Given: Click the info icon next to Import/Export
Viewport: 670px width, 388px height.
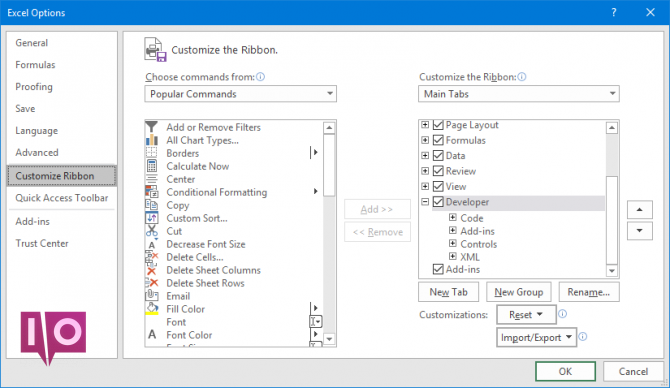Looking at the screenshot, I should pyautogui.click(x=583, y=337).
